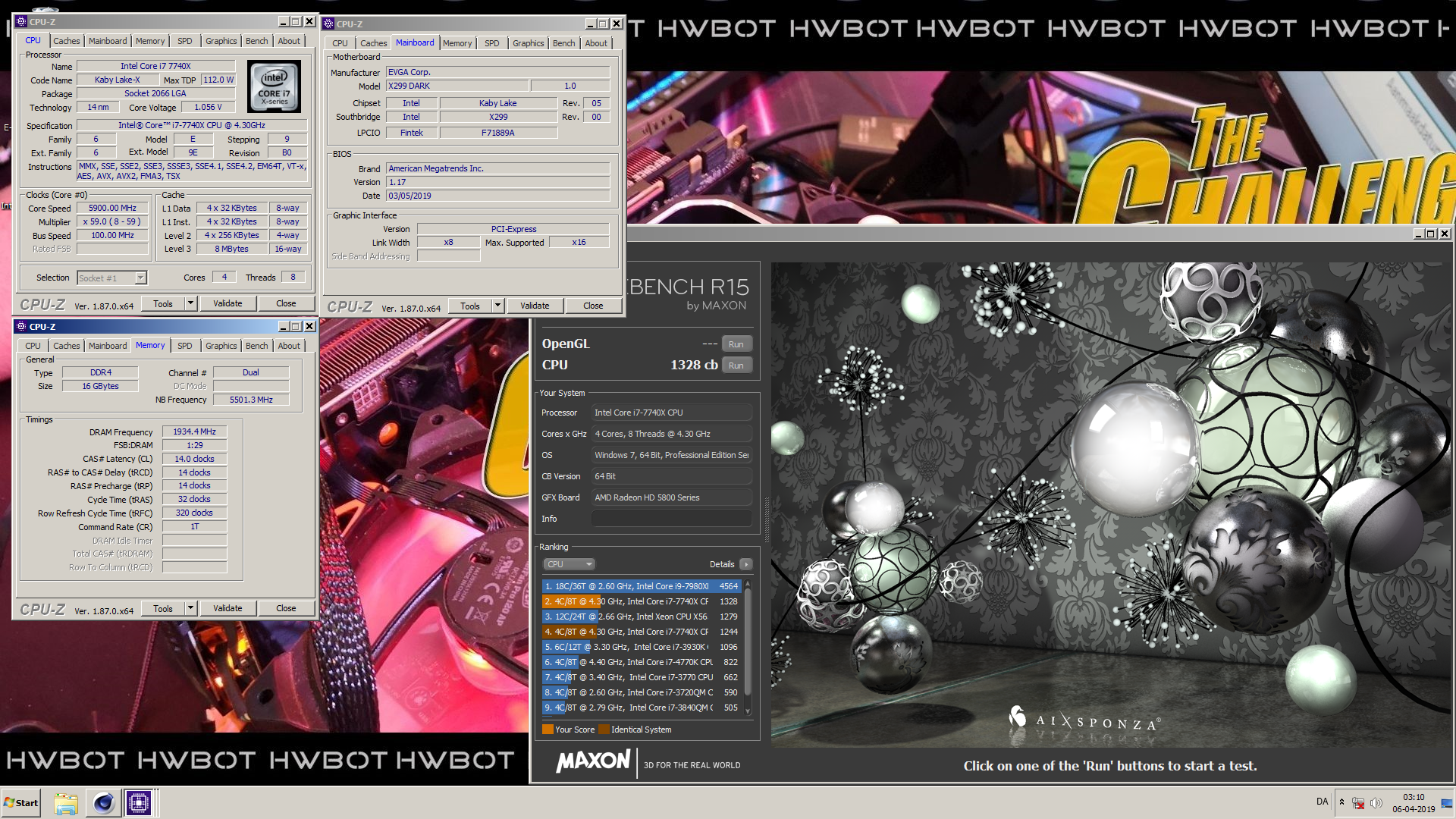Click title bar icon of CPU-Z CPU window
Screen dimensions: 1456x819
[22, 21]
